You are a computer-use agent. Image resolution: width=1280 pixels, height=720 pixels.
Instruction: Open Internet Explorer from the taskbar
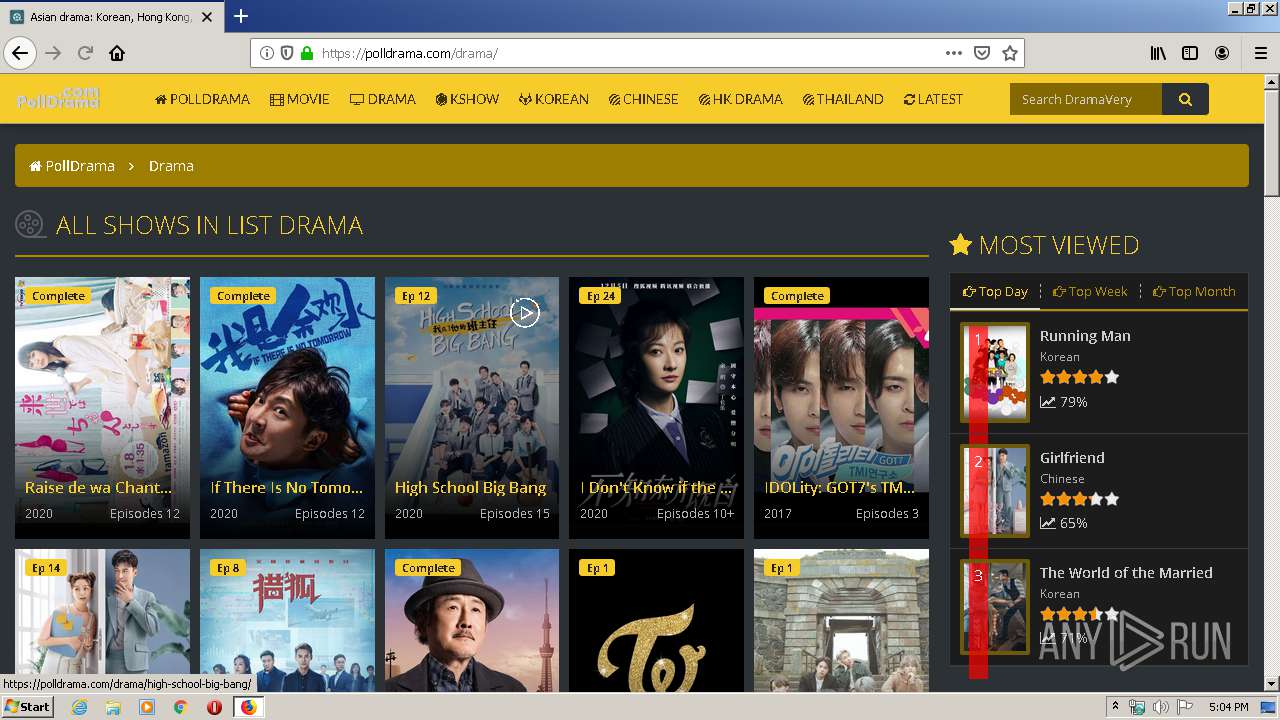pyautogui.click(x=79, y=707)
